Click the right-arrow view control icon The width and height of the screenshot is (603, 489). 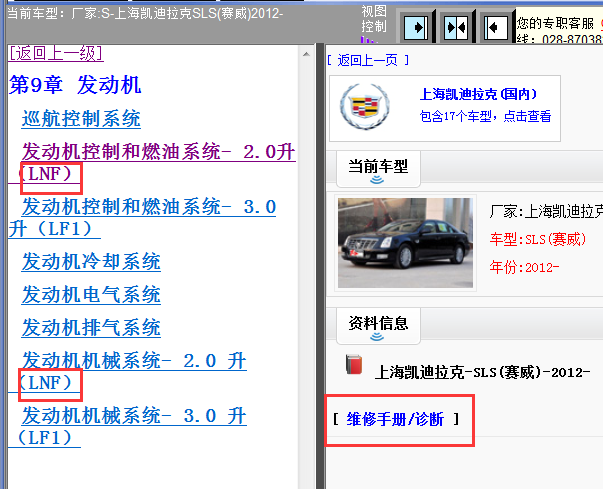(x=416, y=27)
